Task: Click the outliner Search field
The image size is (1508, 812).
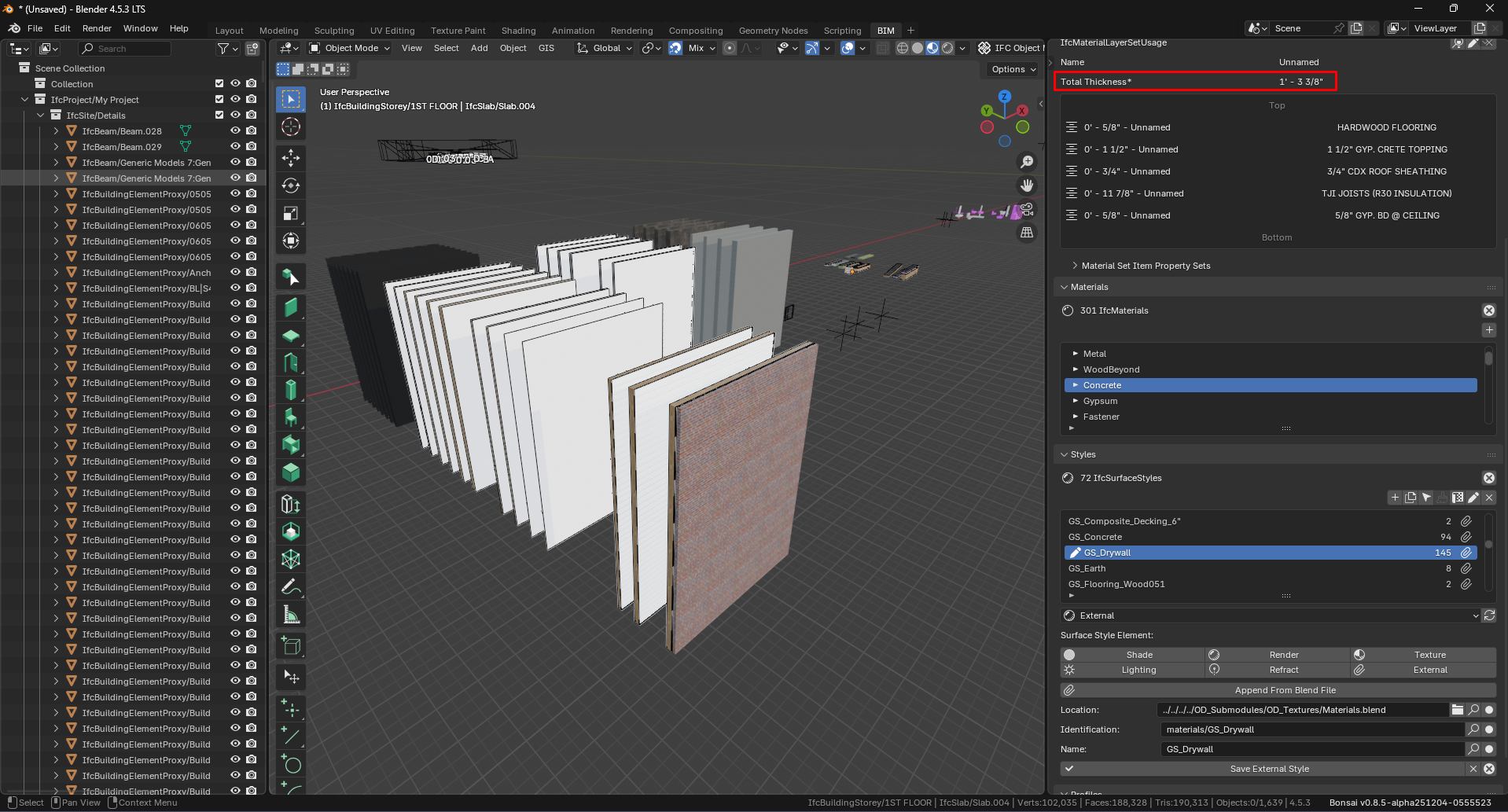Action: click(x=130, y=49)
